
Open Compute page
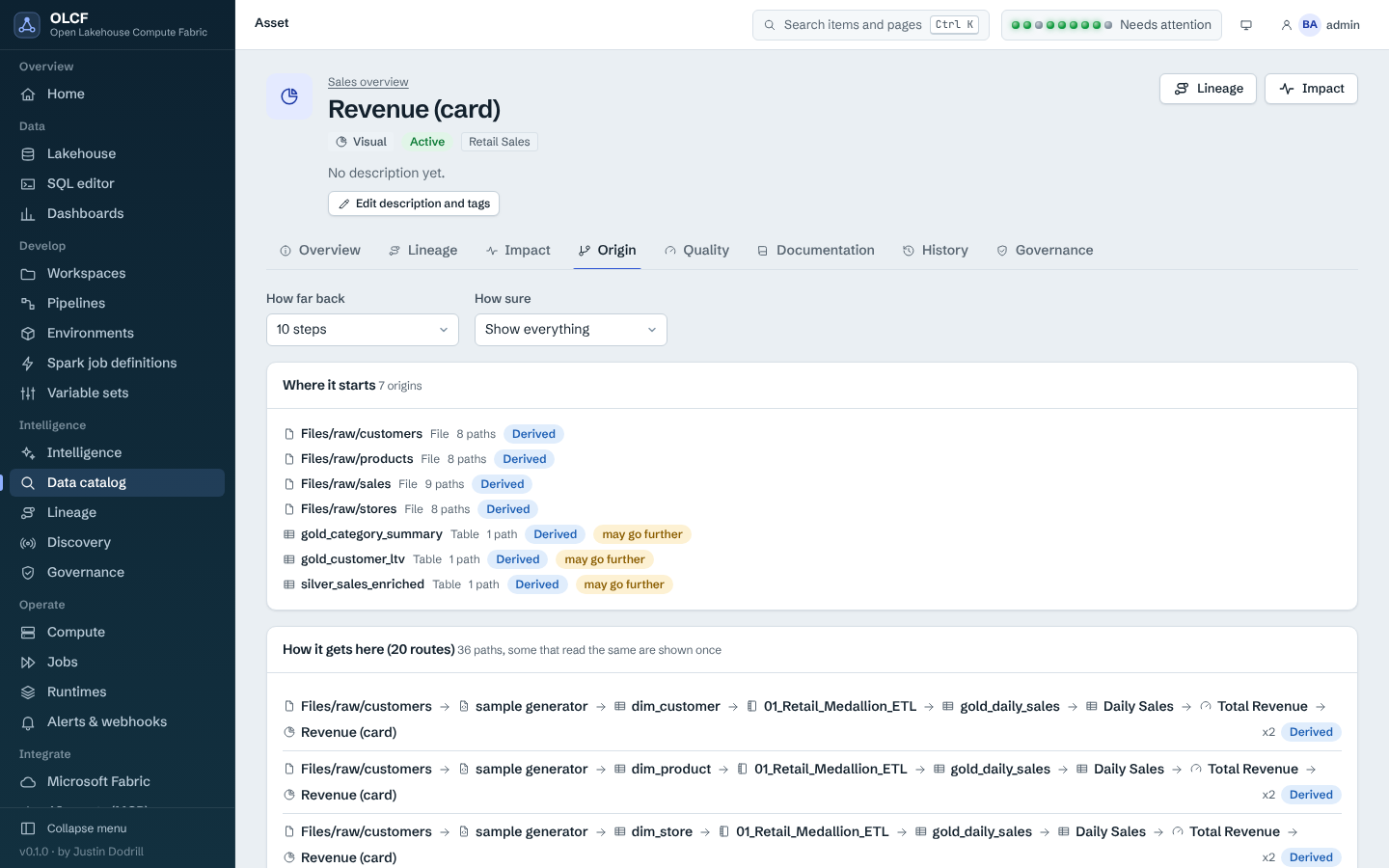click(x=117, y=632)
